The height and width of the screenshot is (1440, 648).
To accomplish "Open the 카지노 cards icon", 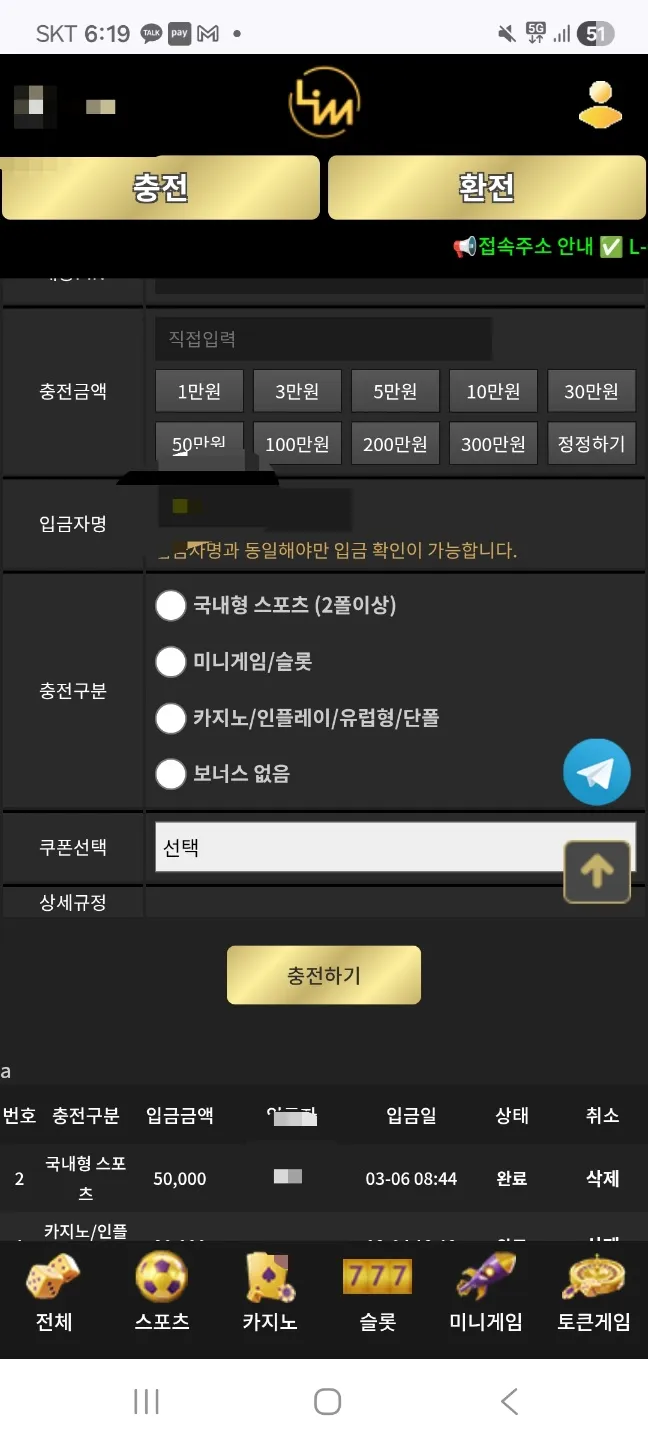I will (270, 1276).
